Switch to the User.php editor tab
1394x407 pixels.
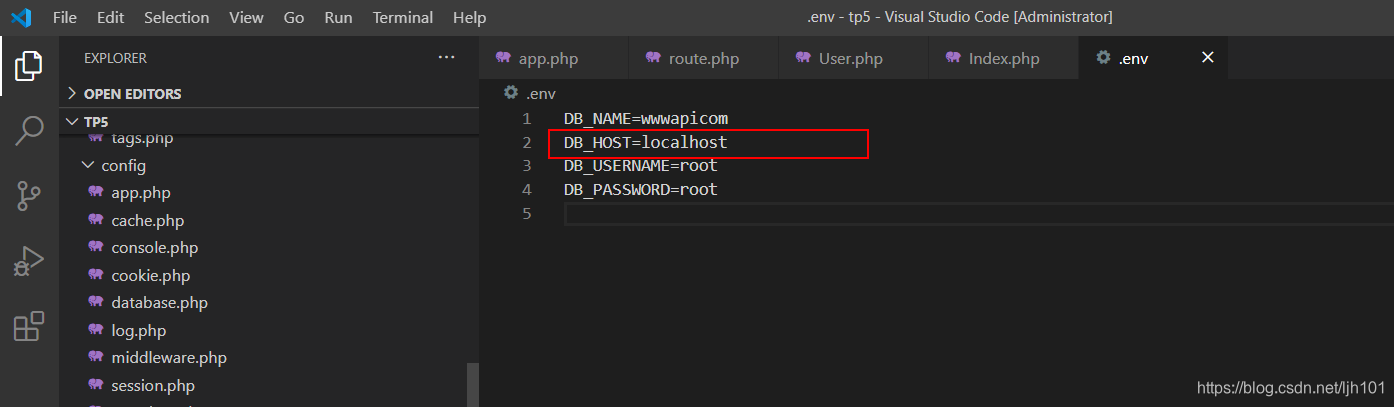point(854,58)
